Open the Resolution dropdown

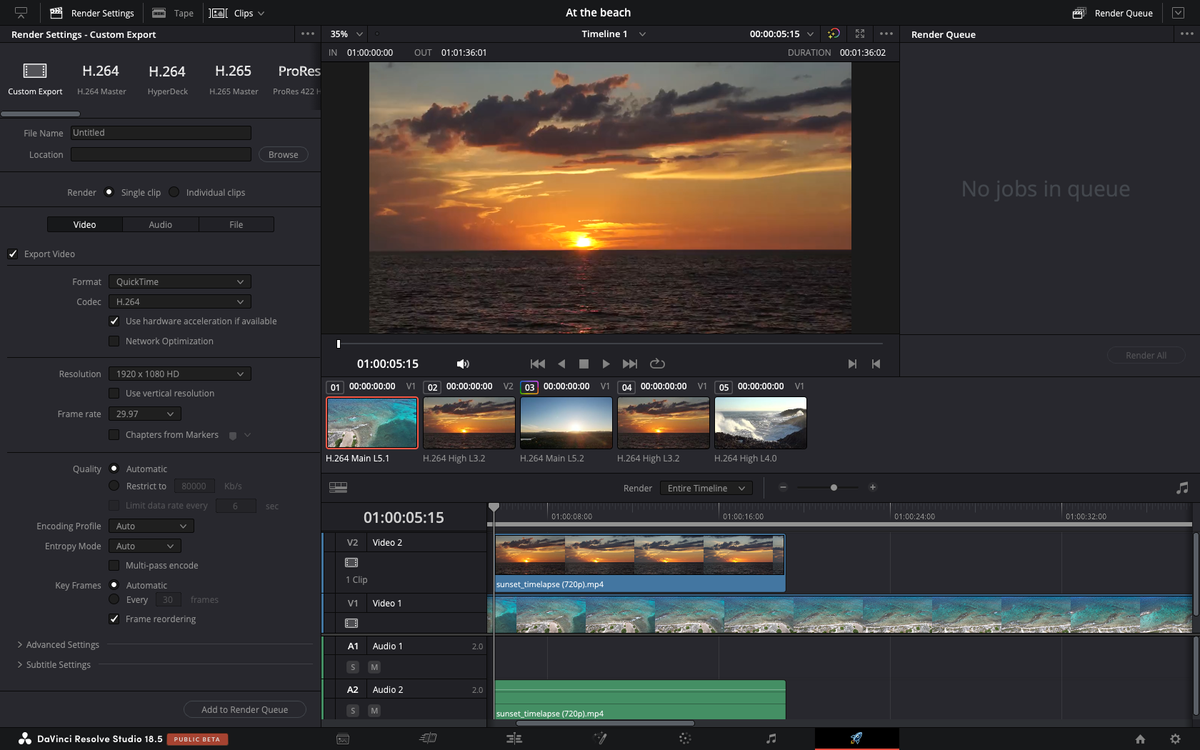[179, 374]
